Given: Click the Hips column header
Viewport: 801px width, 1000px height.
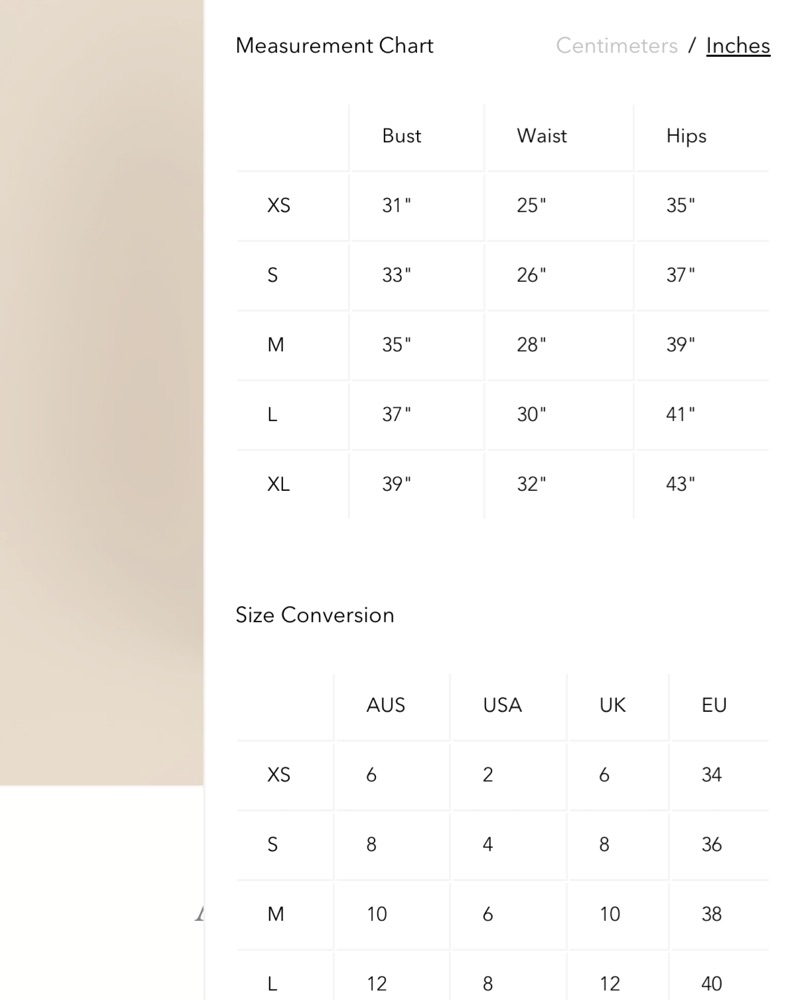Looking at the screenshot, I should click(x=686, y=136).
